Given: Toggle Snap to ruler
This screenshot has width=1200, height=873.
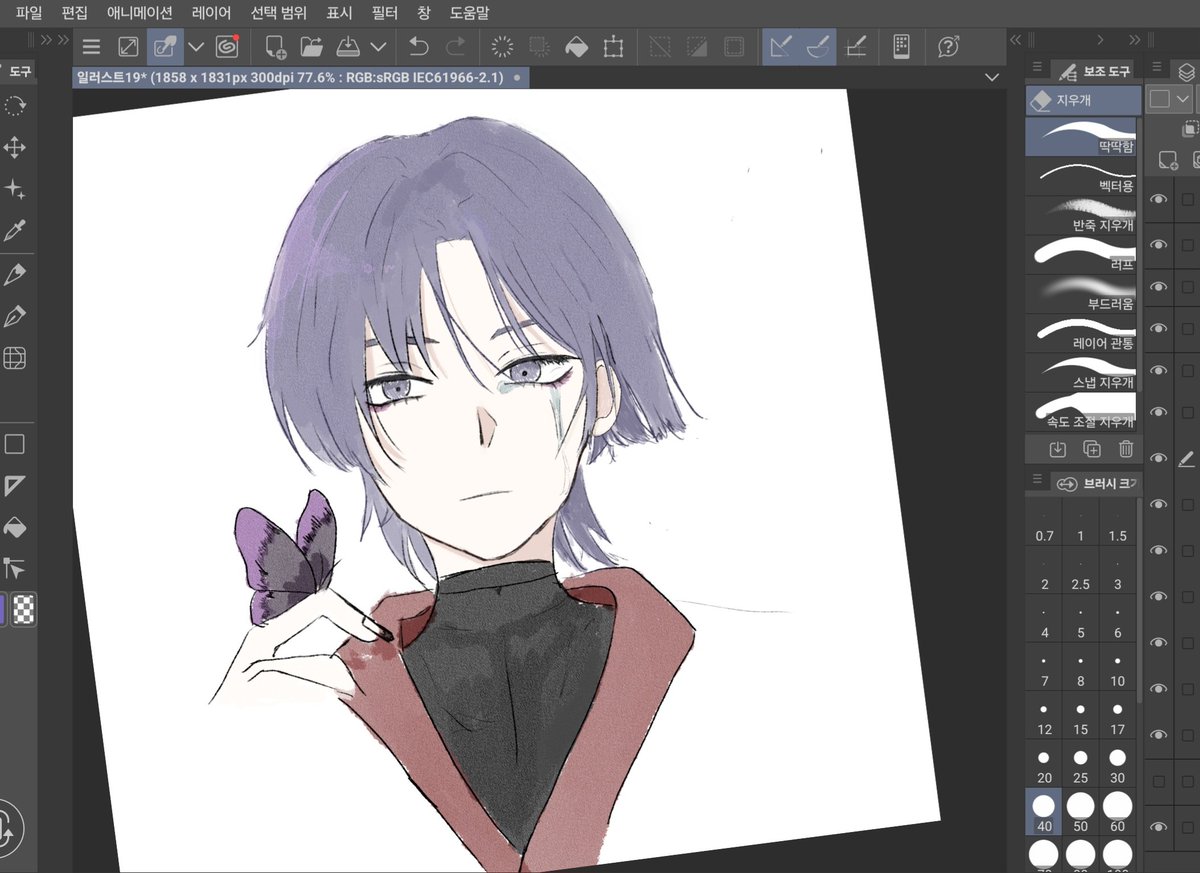Looking at the screenshot, I should pos(780,47).
